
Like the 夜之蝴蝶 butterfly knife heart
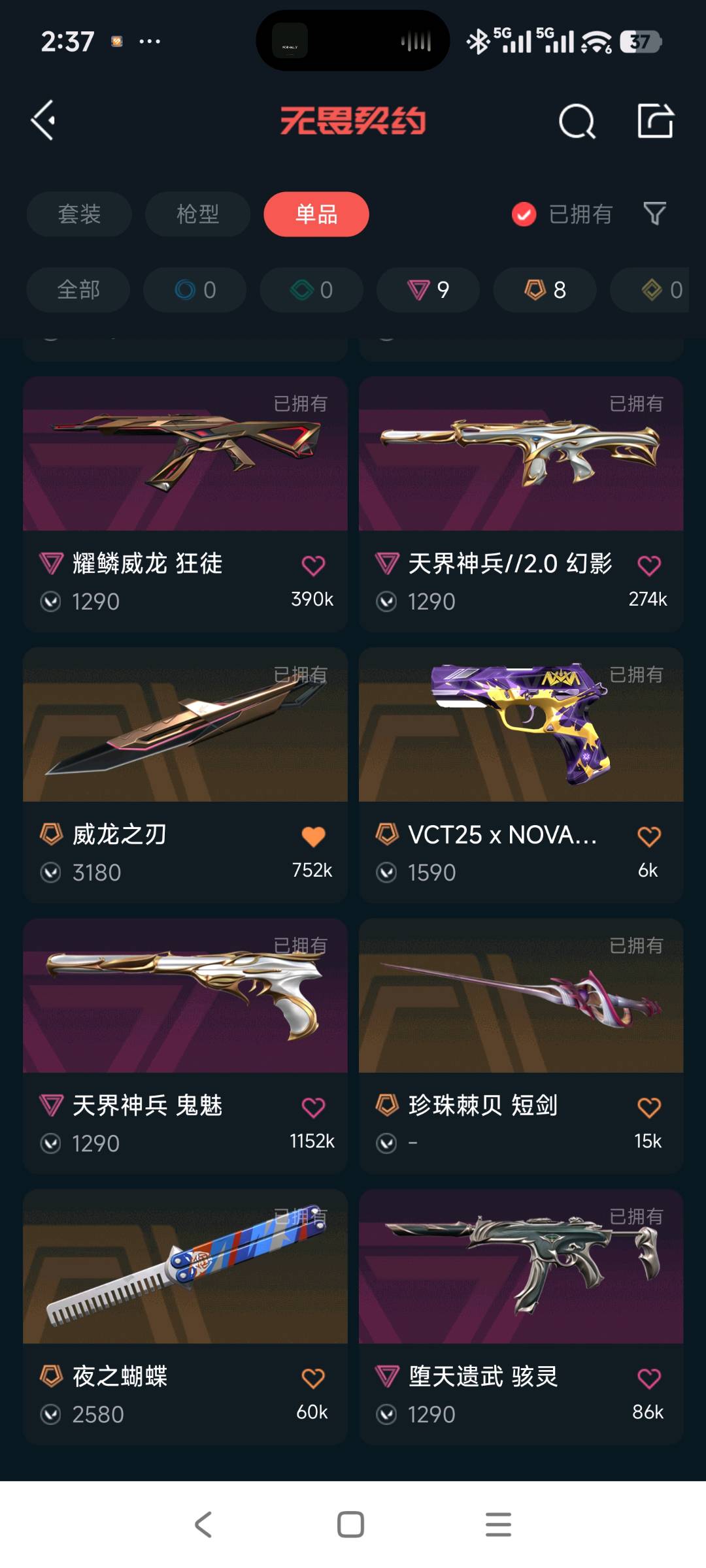pyautogui.click(x=313, y=1379)
